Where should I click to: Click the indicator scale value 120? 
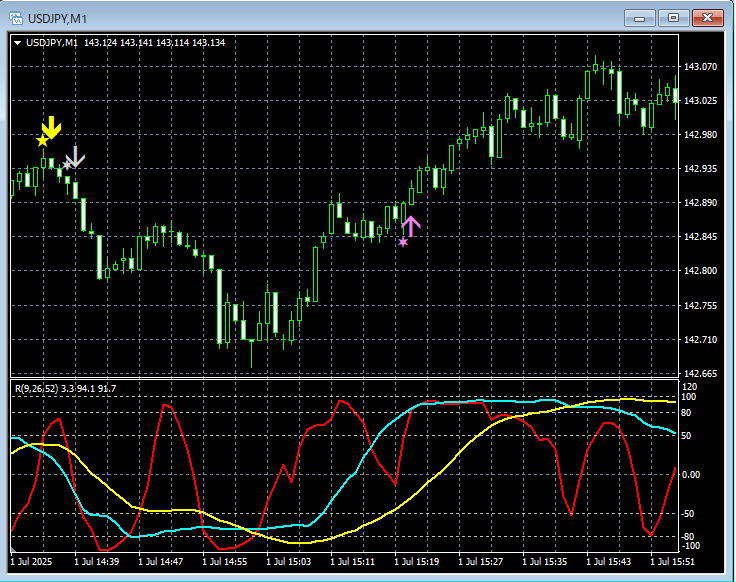pos(690,387)
